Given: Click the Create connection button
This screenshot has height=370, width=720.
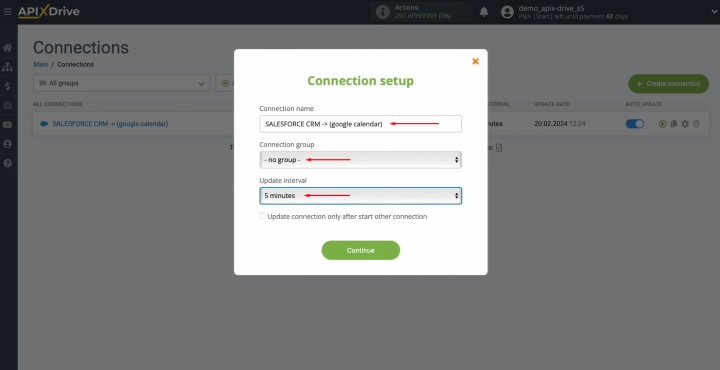Looking at the screenshot, I should click(669, 84).
